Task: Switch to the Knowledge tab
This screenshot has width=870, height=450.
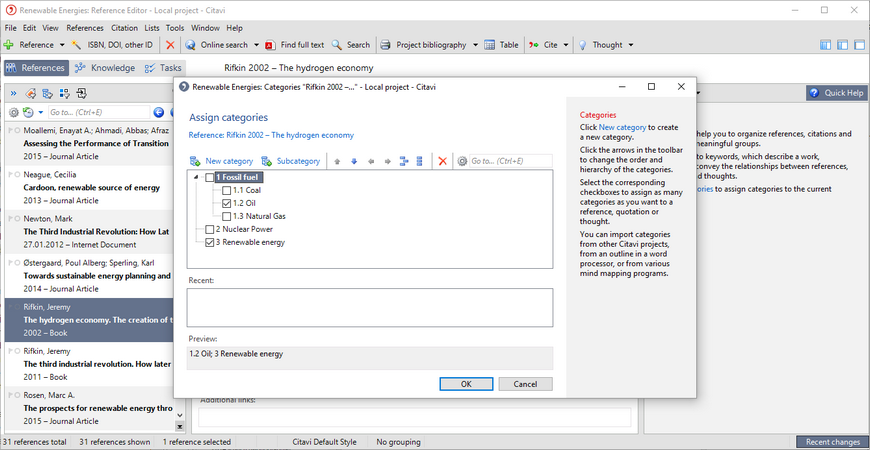Action: click(105, 68)
